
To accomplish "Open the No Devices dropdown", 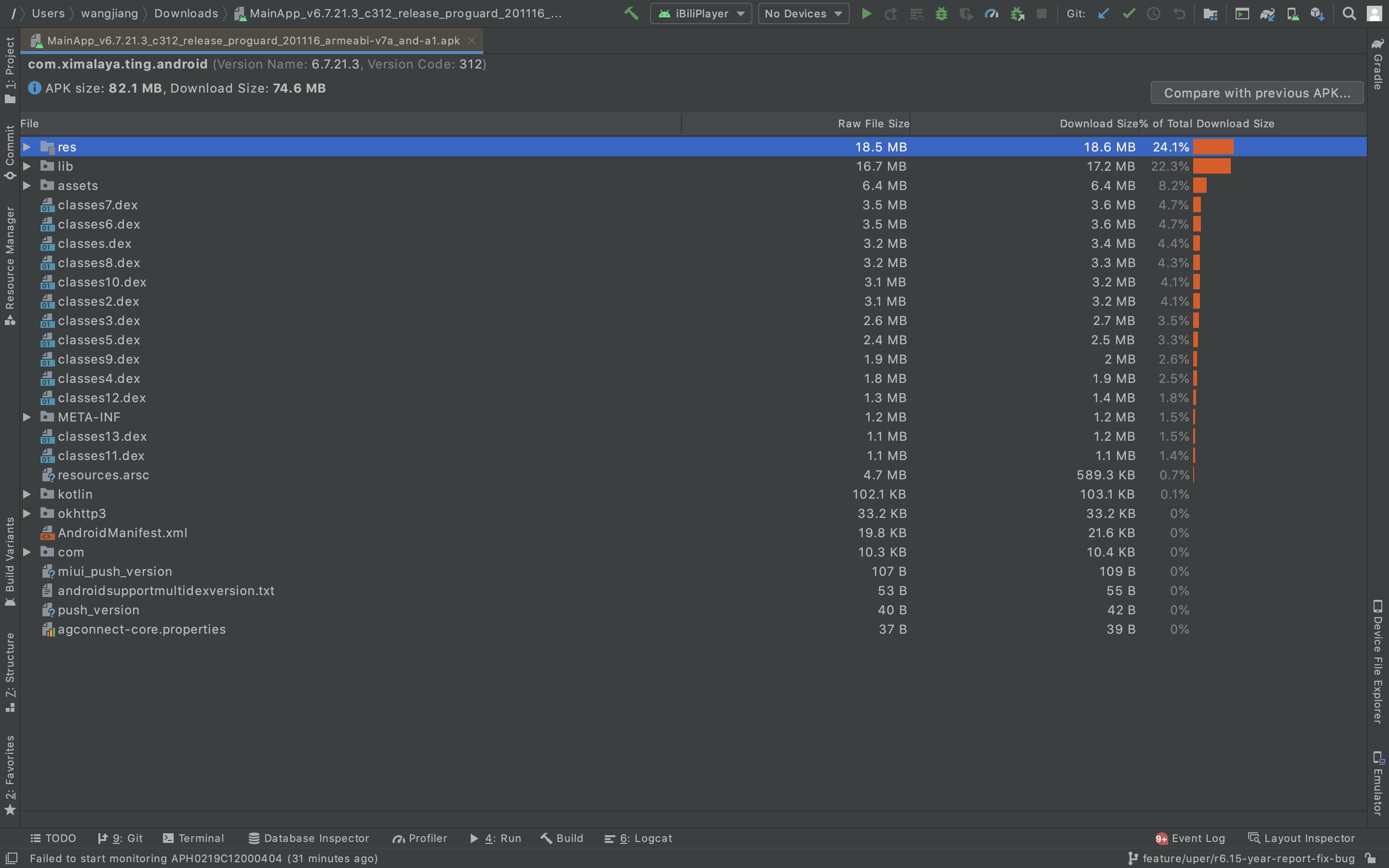I will coord(803,13).
